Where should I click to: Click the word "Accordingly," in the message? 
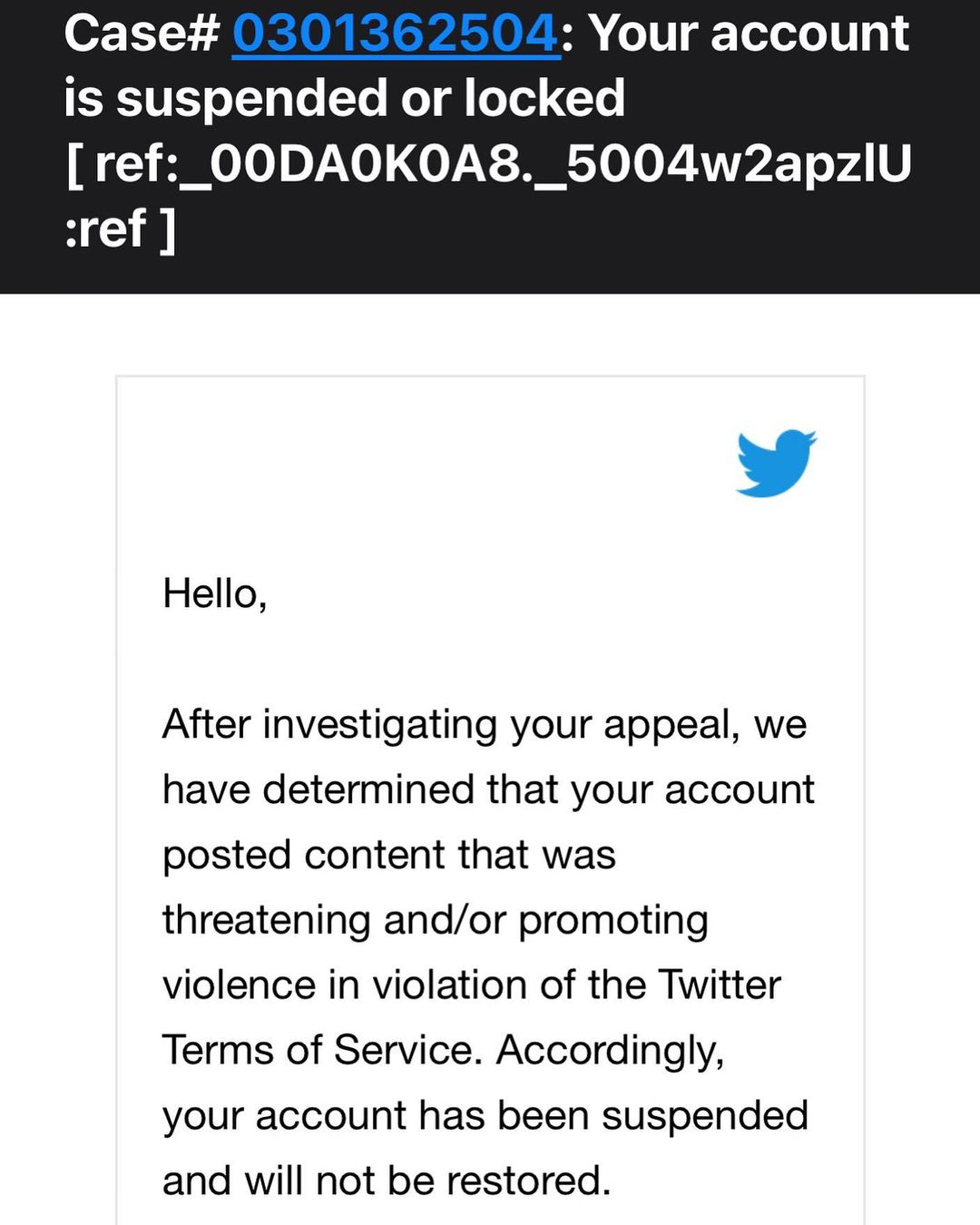pyautogui.click(x=610, y=1051)
